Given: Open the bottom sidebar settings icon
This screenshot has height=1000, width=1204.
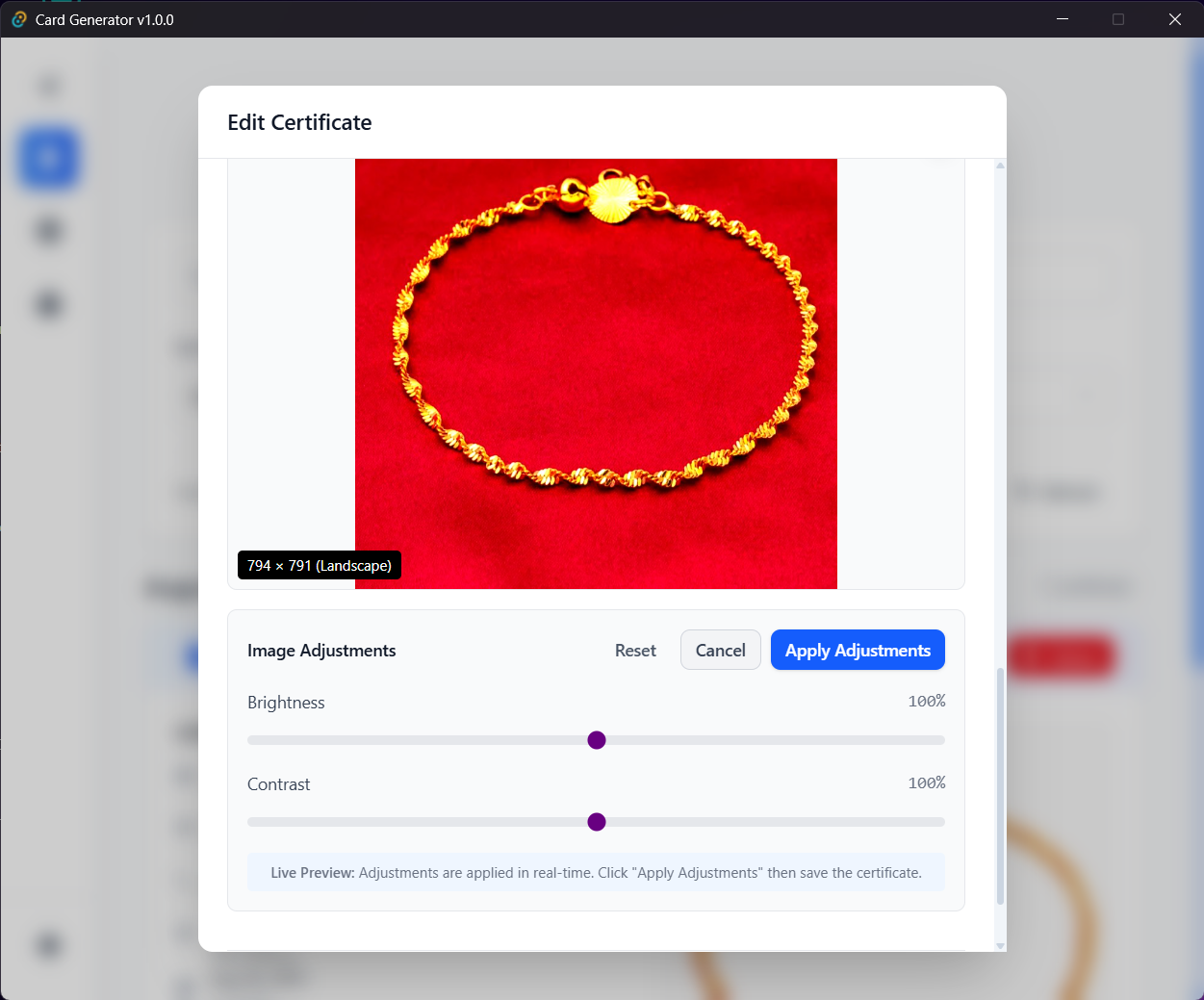Looking at the screenshot, I should (x=48, y=946).
